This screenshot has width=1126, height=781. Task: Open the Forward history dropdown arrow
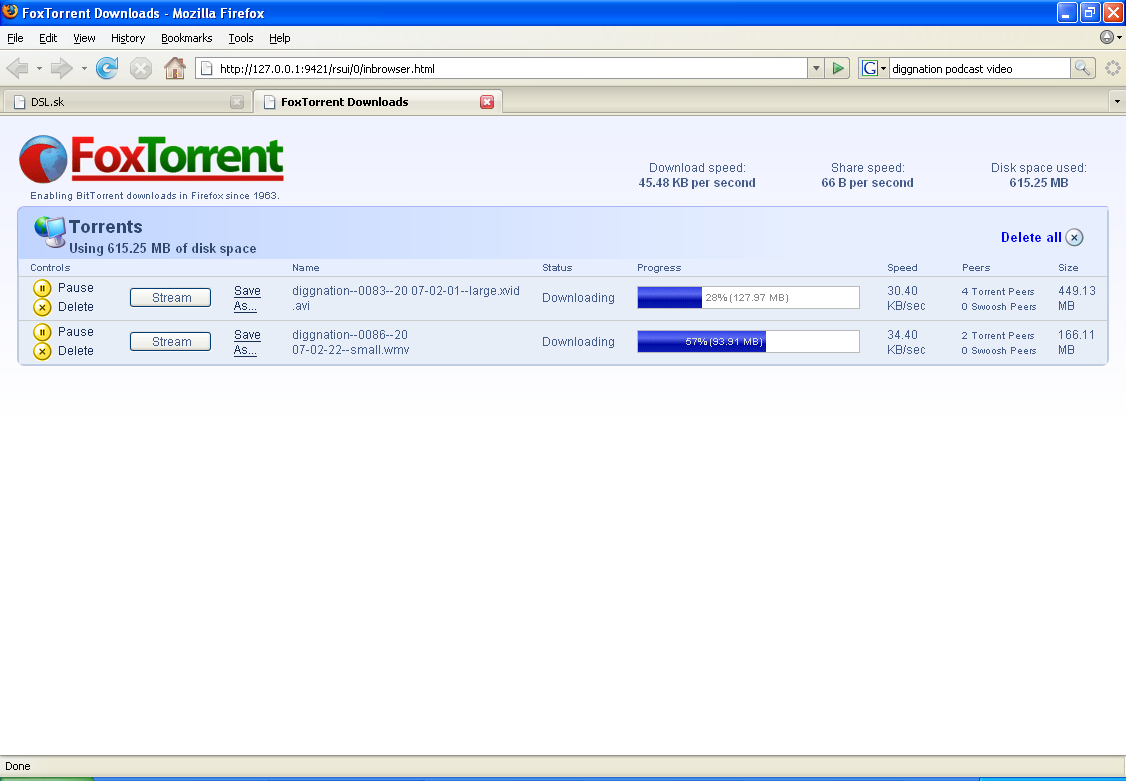[84, 69]
